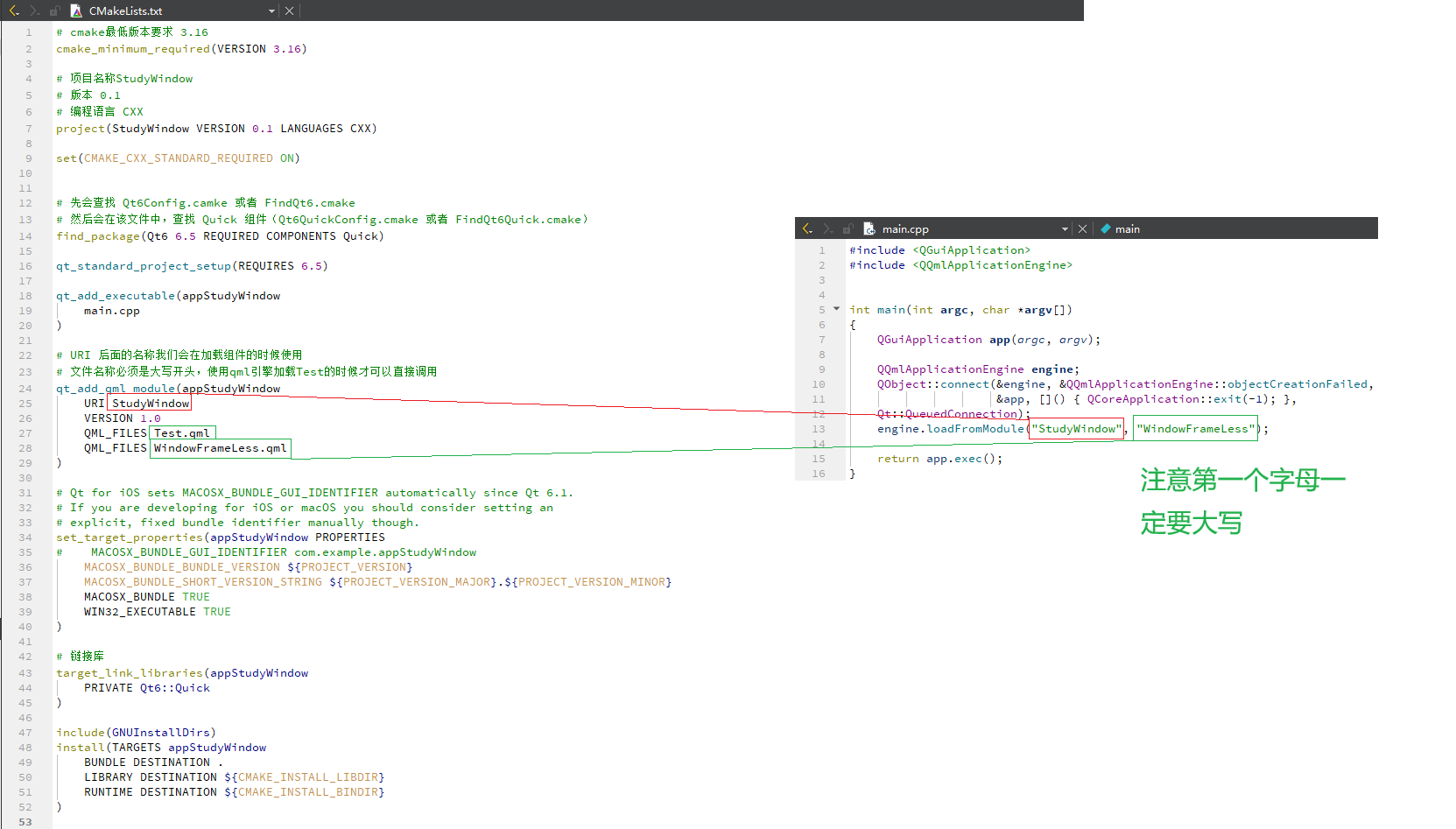Click '#include <QGuiApplication>' line
Screen dimensions: 1456x829
tap(940, 250)
